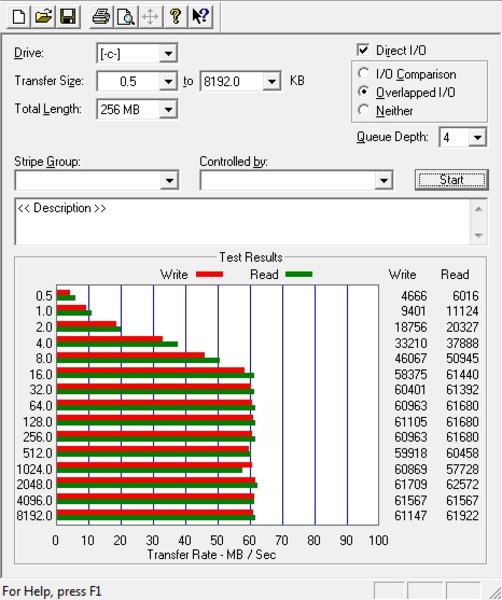Viewport: 502px width, 600px height.
Task: Expand the Queue Depth dropdown
Action: point(477,137)
